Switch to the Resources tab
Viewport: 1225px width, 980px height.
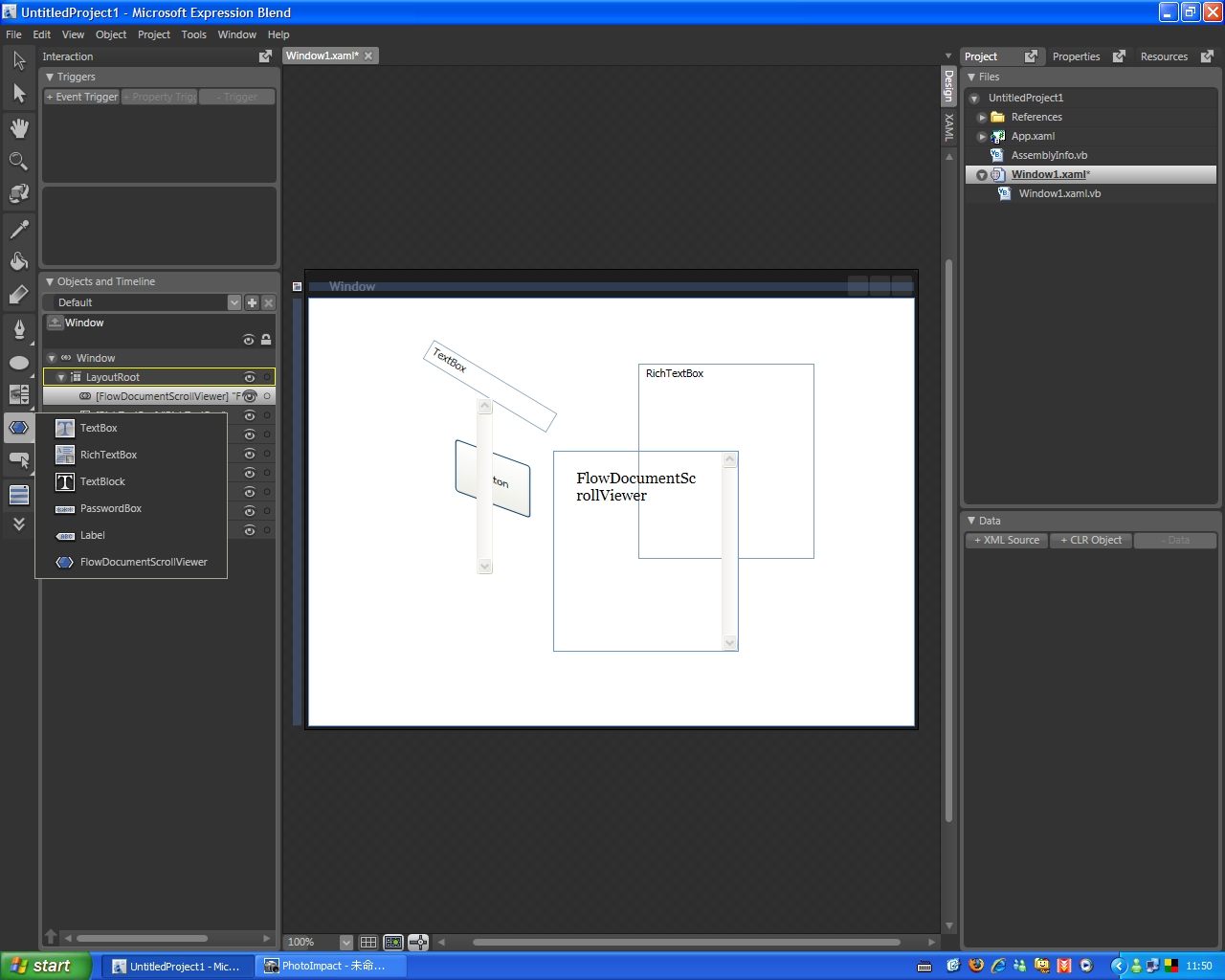(1164, 56)
